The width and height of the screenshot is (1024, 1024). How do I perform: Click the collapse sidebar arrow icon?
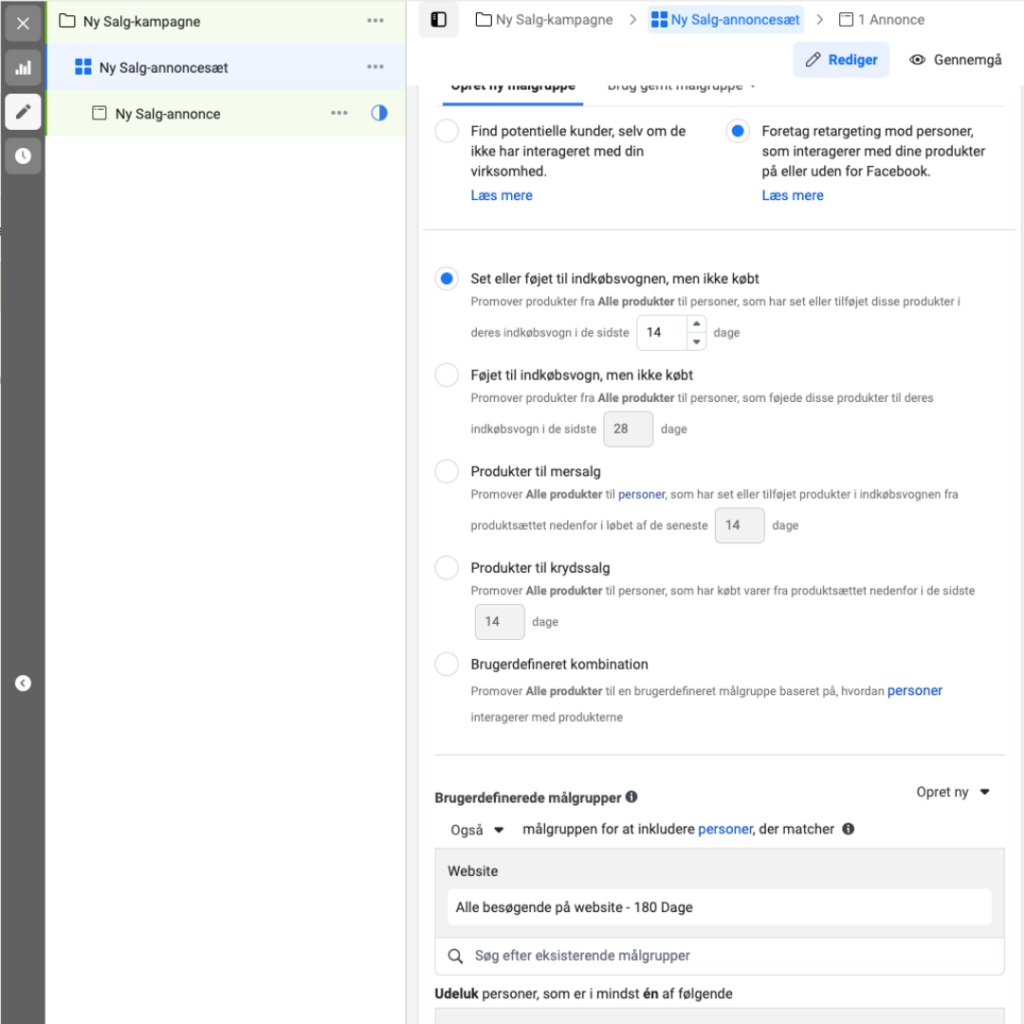pos(23,684)
